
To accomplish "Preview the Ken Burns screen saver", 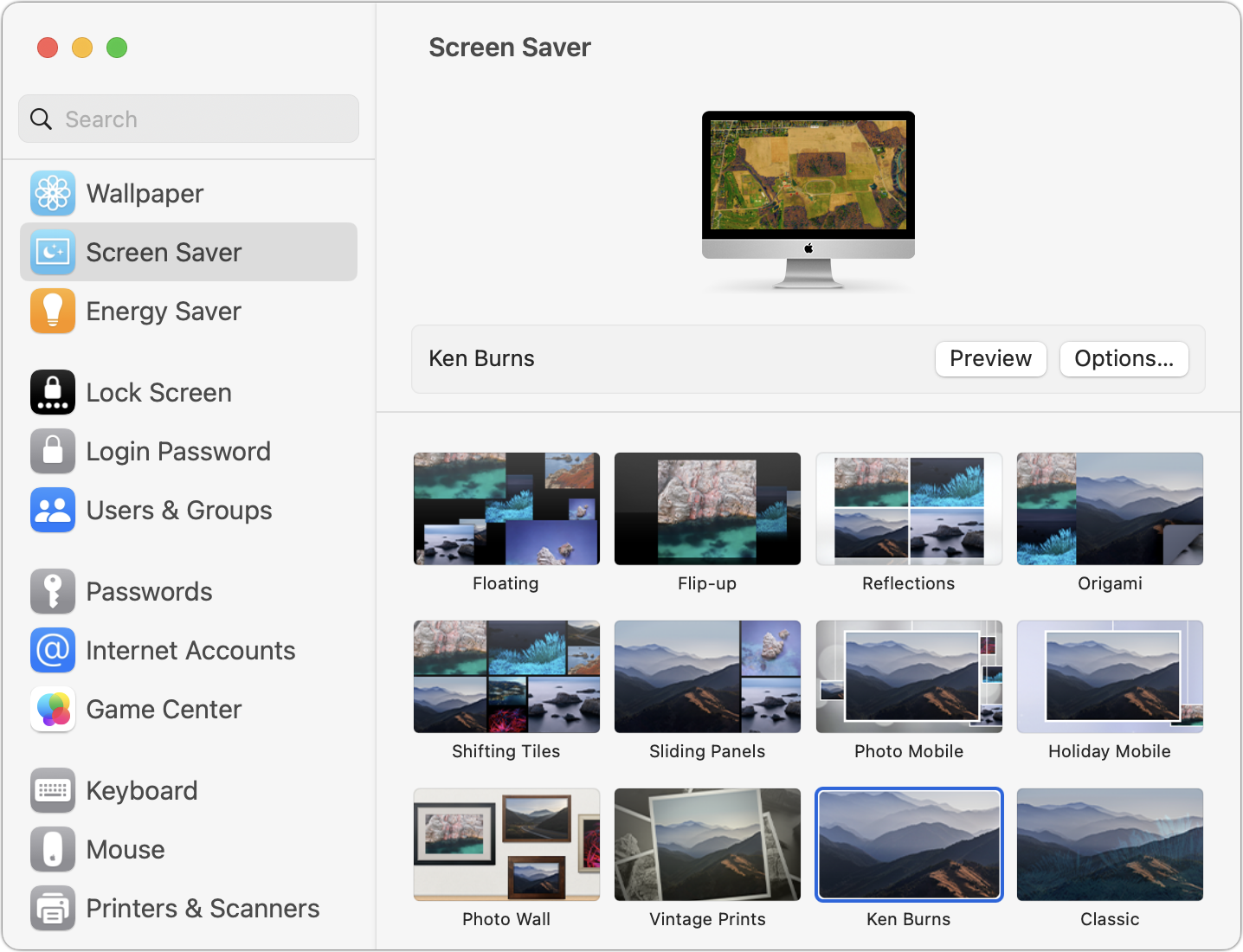I will click(x=991, y=359).
